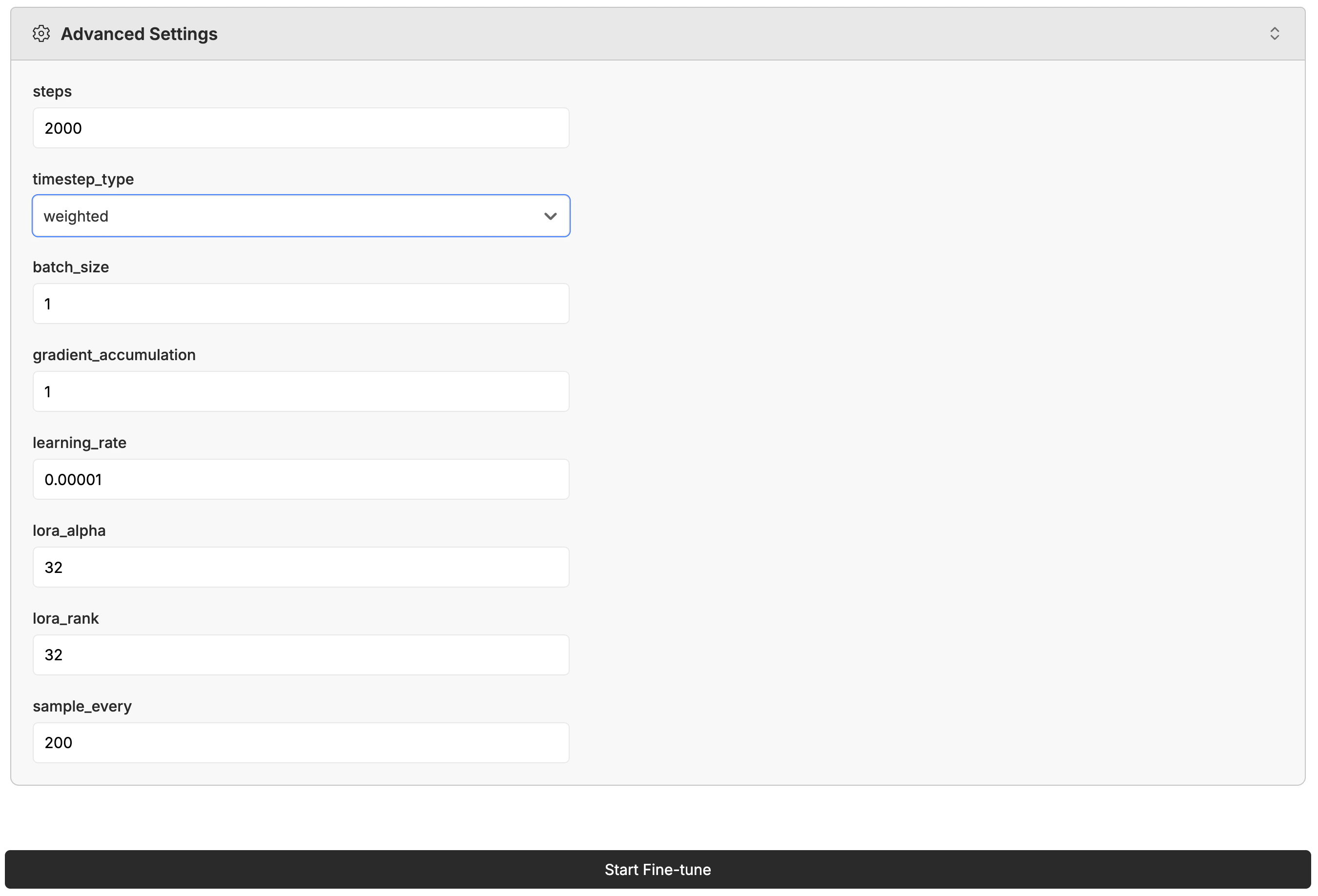Click the Advanced Settings gear icon

[41, 34]
